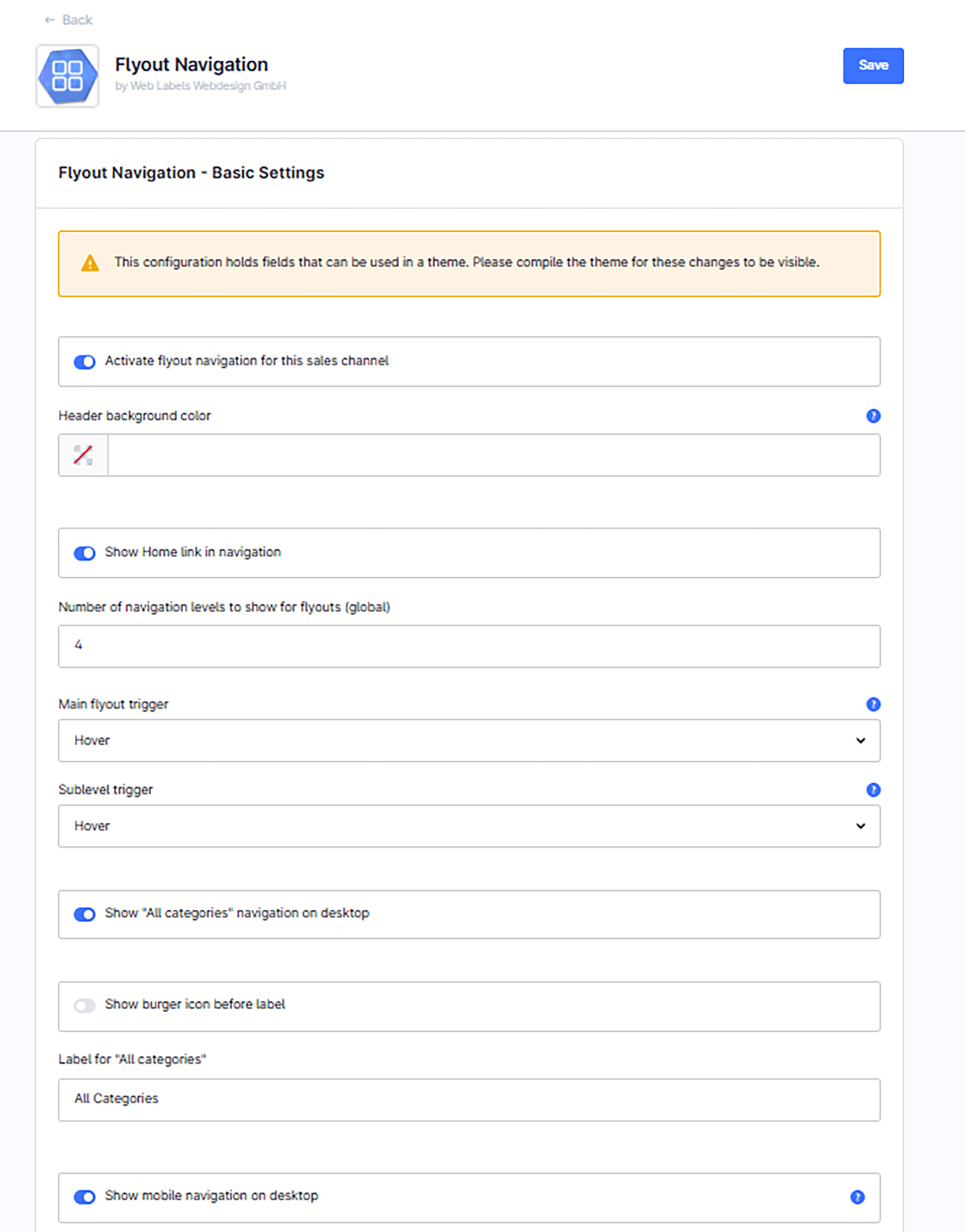
Task: Open help tooltip for Header background color
Action: 873,416
